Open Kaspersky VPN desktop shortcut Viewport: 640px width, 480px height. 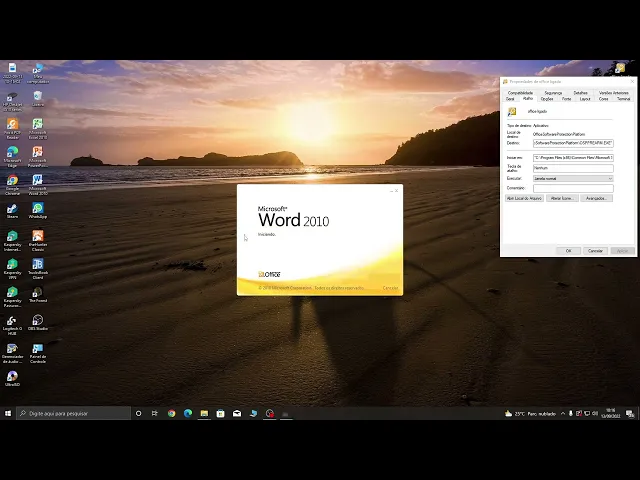tap(12, 269)
